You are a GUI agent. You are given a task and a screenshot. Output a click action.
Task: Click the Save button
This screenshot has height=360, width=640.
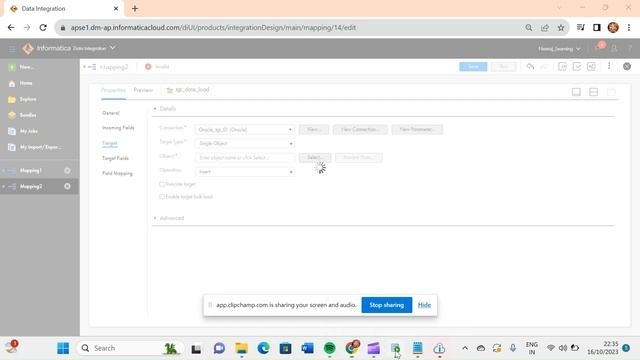473,67
